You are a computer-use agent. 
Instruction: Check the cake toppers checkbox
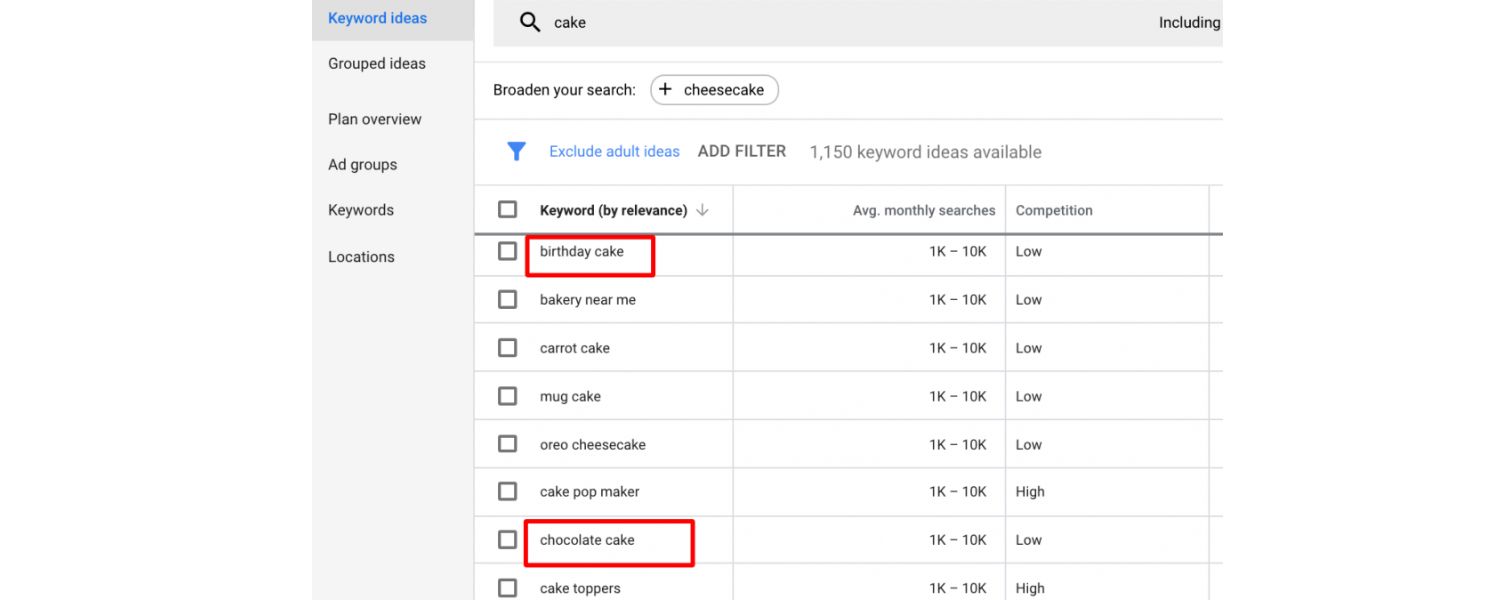507,587
